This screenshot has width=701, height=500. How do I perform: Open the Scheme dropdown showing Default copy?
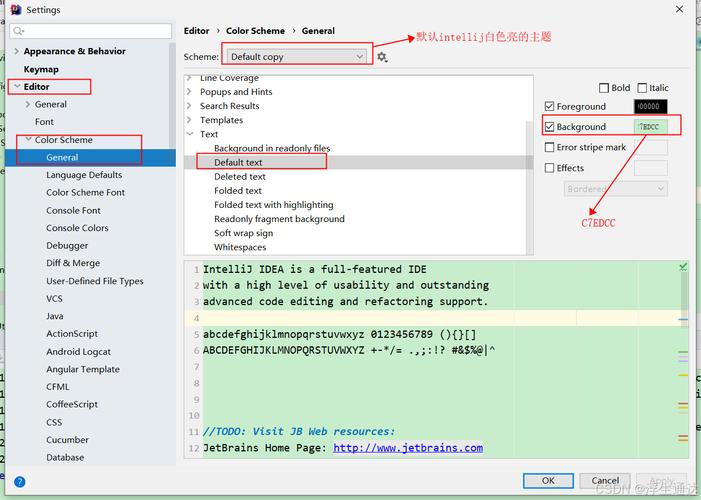[297, 57]
